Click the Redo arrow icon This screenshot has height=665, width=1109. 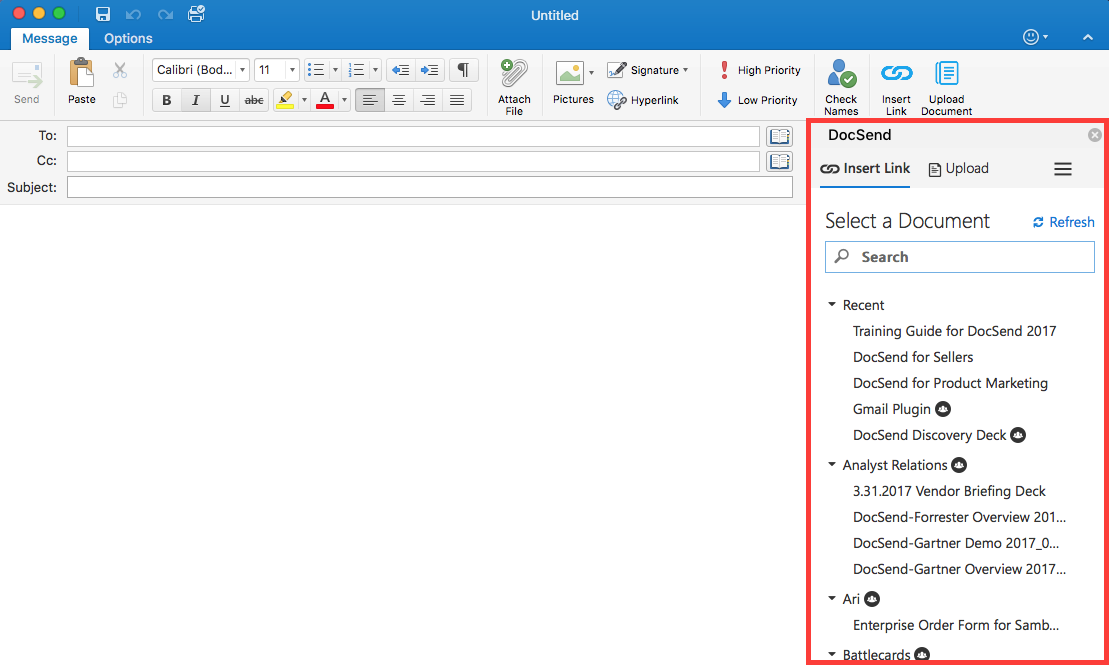tap(166, 14)
